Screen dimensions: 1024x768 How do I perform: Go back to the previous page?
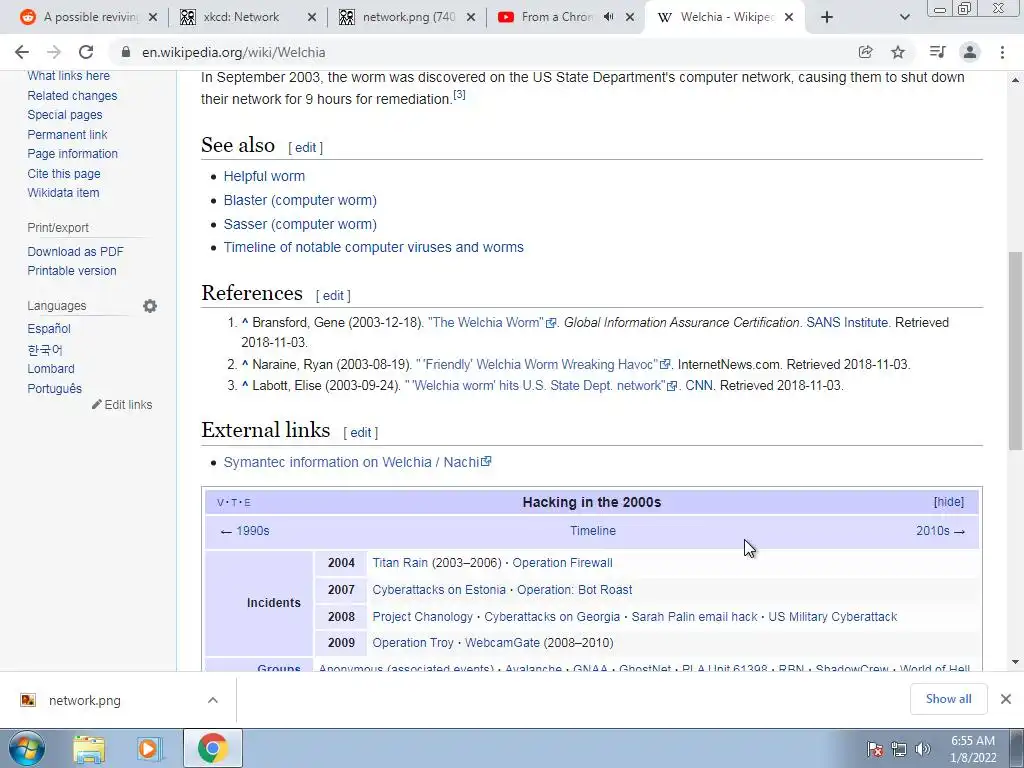point(22,52)
